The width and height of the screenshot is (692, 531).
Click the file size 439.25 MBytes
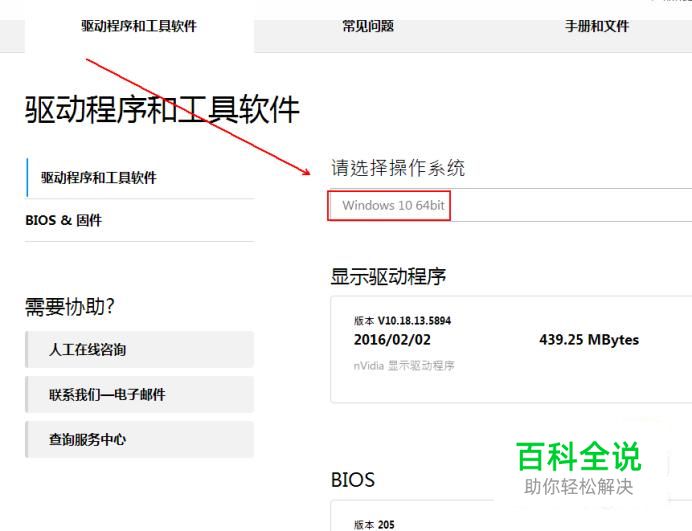(589, 339)
